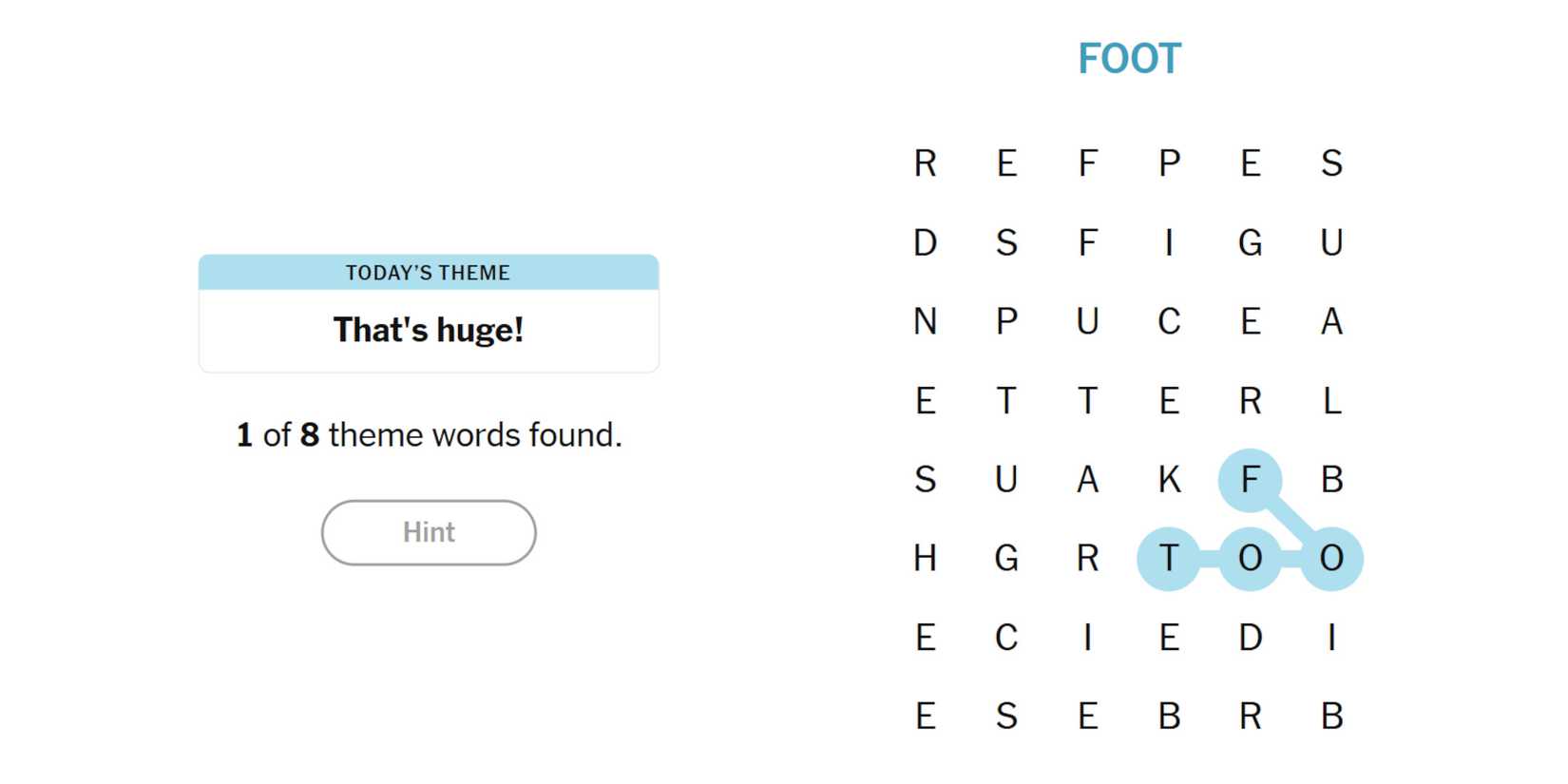The image size is (1568, 784).
Task: Click the "1 of 8 theme words found" text
Action: [x=429, y=435]
